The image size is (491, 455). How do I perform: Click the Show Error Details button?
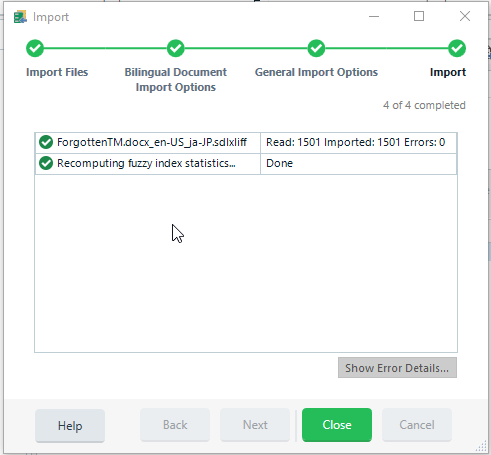tap(397, 368)
